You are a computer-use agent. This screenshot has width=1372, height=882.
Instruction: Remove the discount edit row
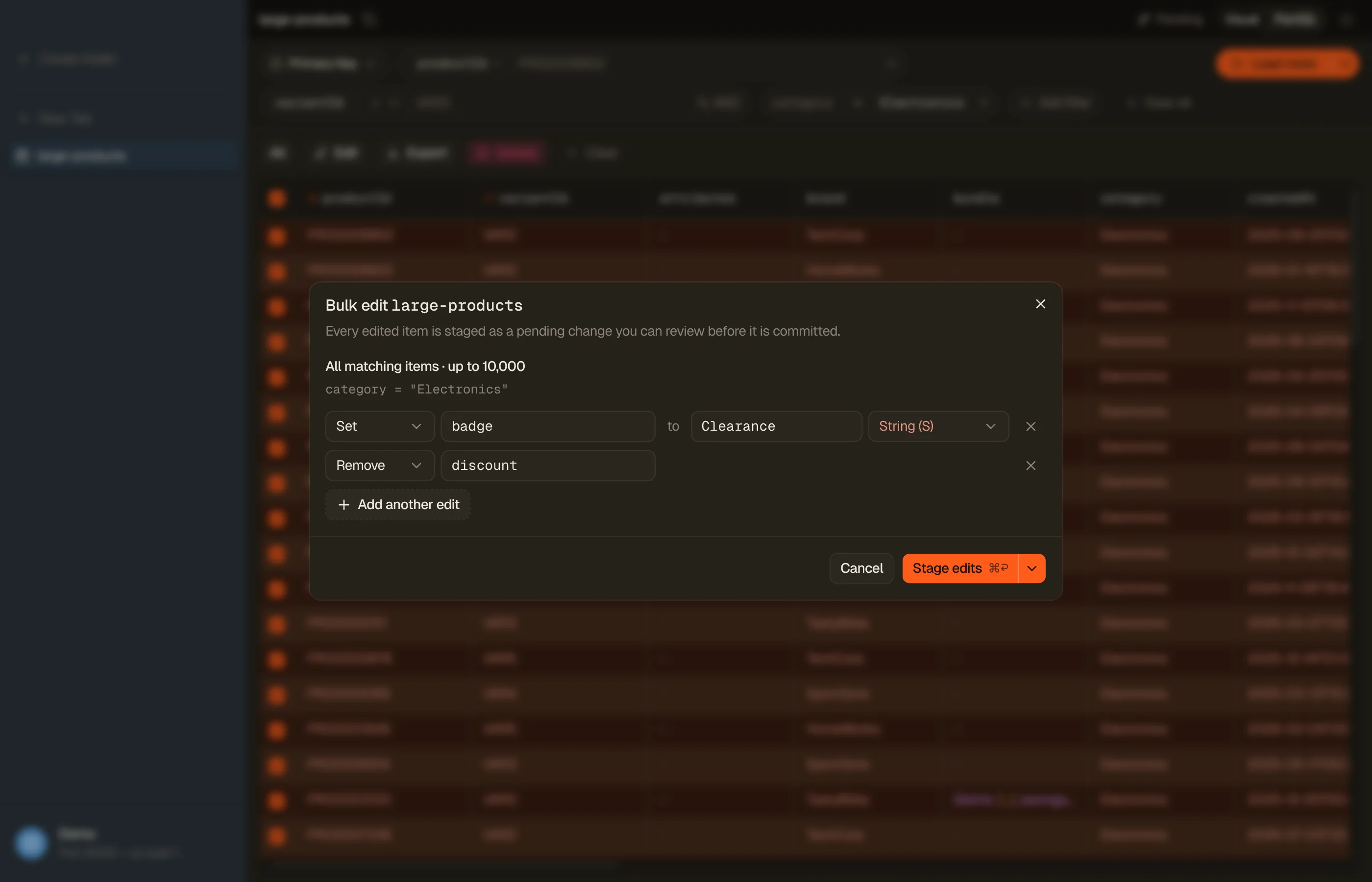[1031, 465]
